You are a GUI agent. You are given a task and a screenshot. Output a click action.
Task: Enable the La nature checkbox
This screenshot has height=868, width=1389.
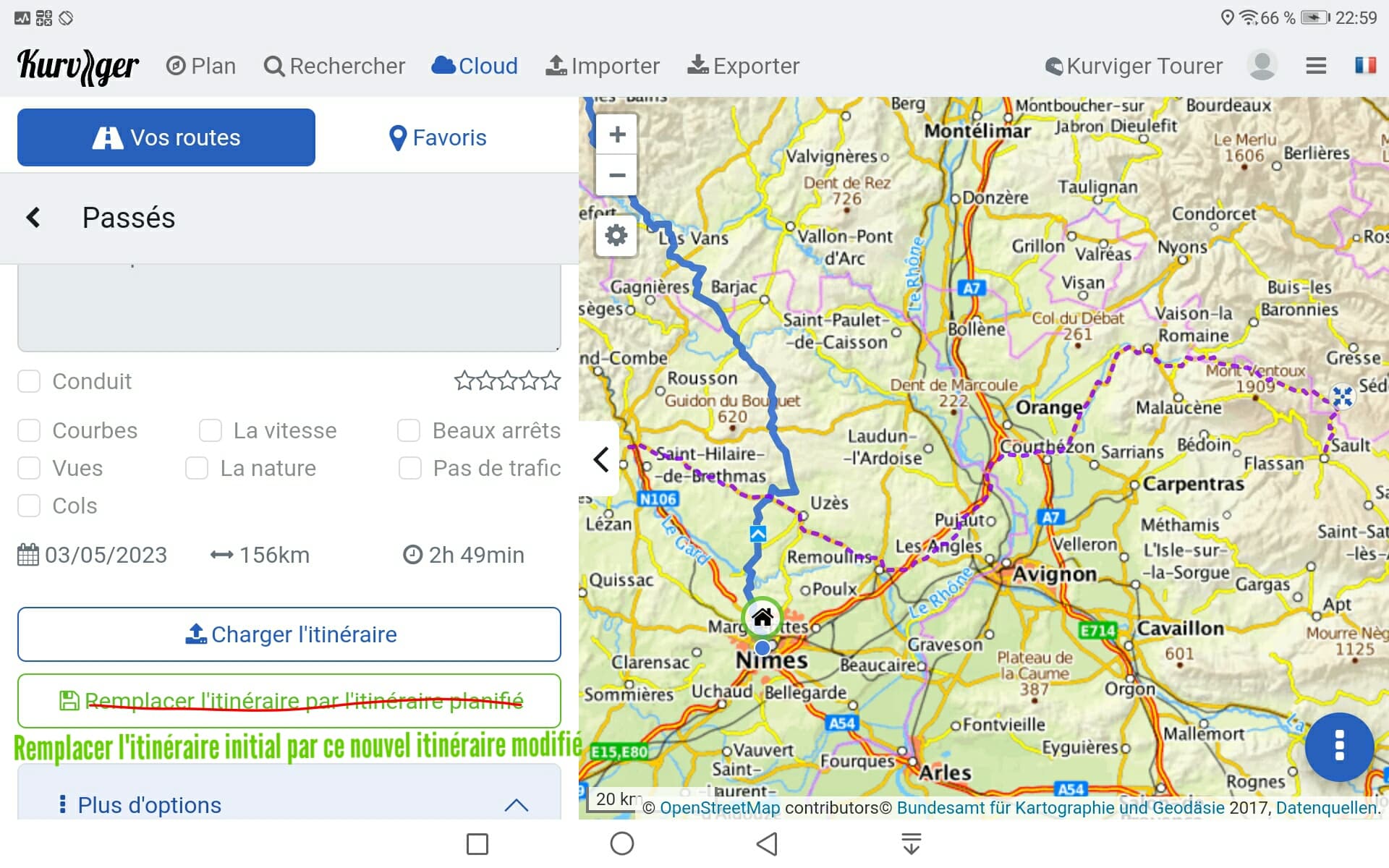click(197, 468)
